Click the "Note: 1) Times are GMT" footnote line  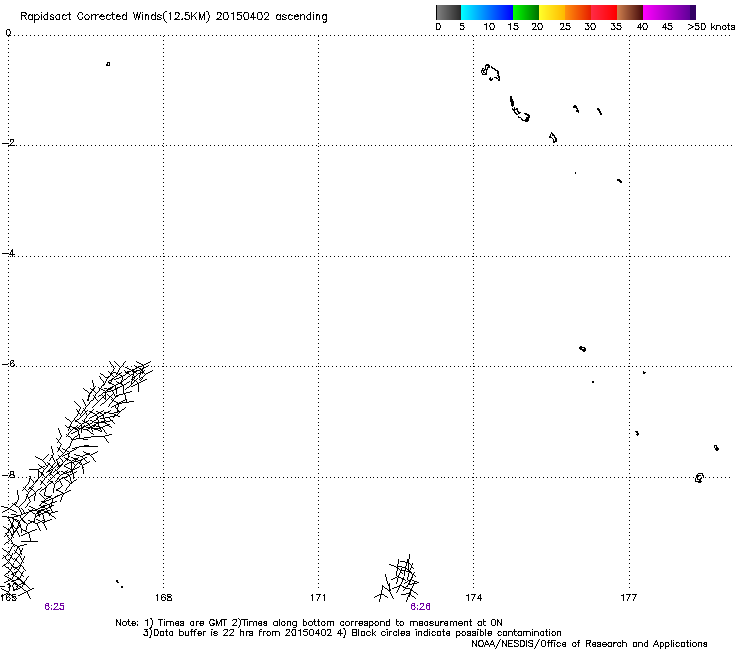point(309,623)
